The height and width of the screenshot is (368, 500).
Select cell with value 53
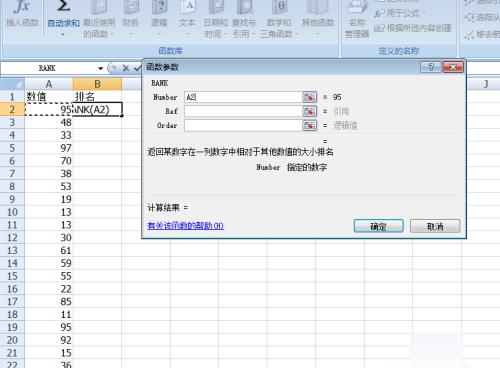49,186
